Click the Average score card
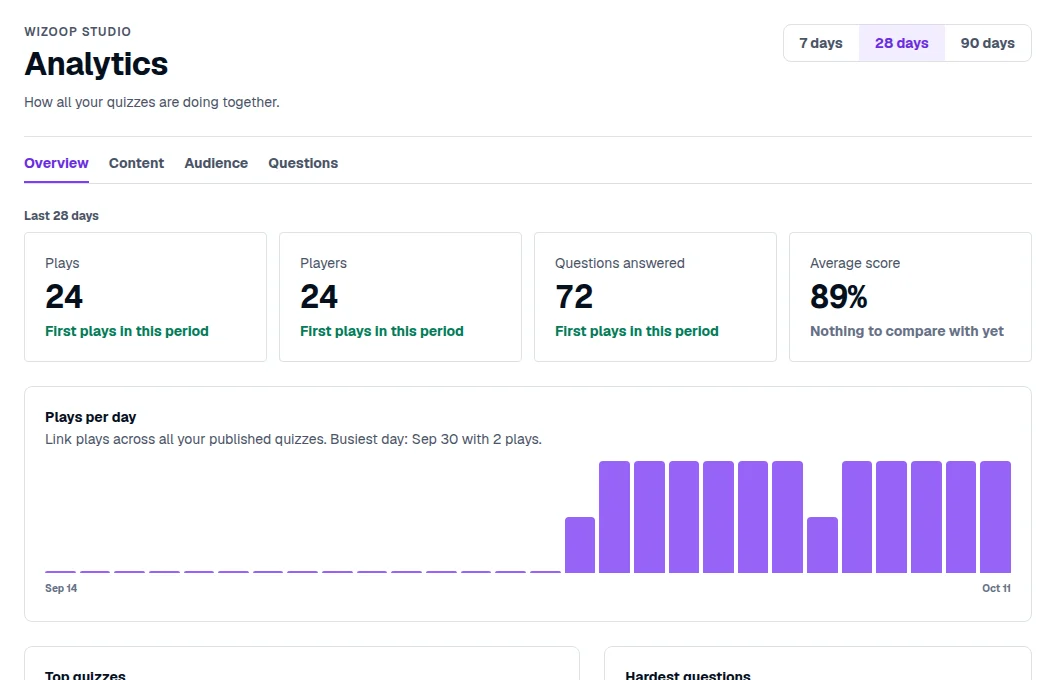The height and width of the screenshot is (680, 1056). 911,297
